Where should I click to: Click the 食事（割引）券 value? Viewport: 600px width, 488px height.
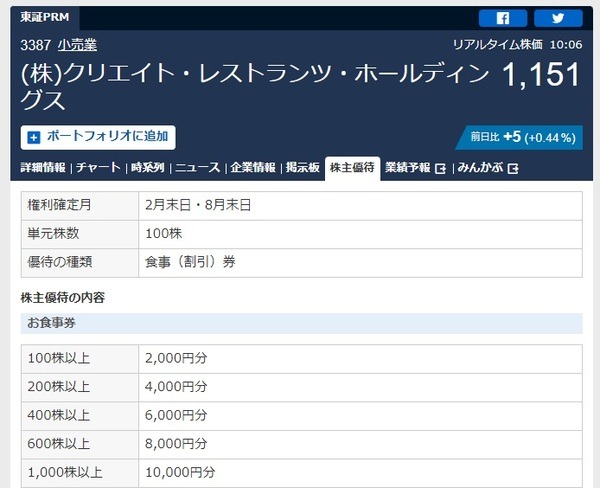tap(190, 262)
